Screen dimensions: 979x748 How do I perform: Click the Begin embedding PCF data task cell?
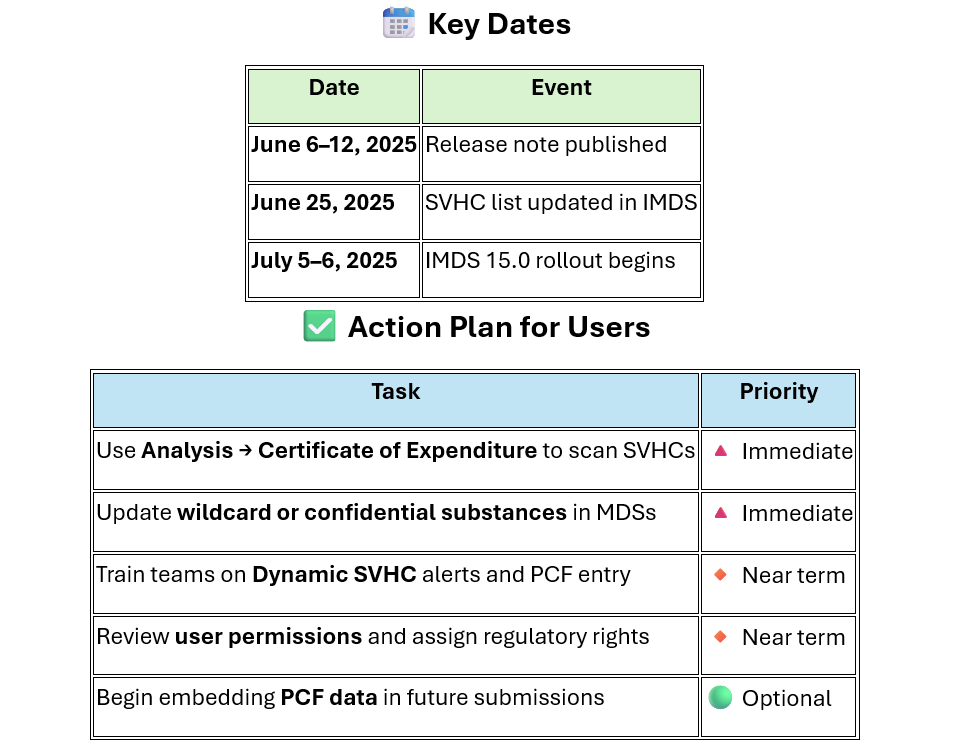point(396,707)
